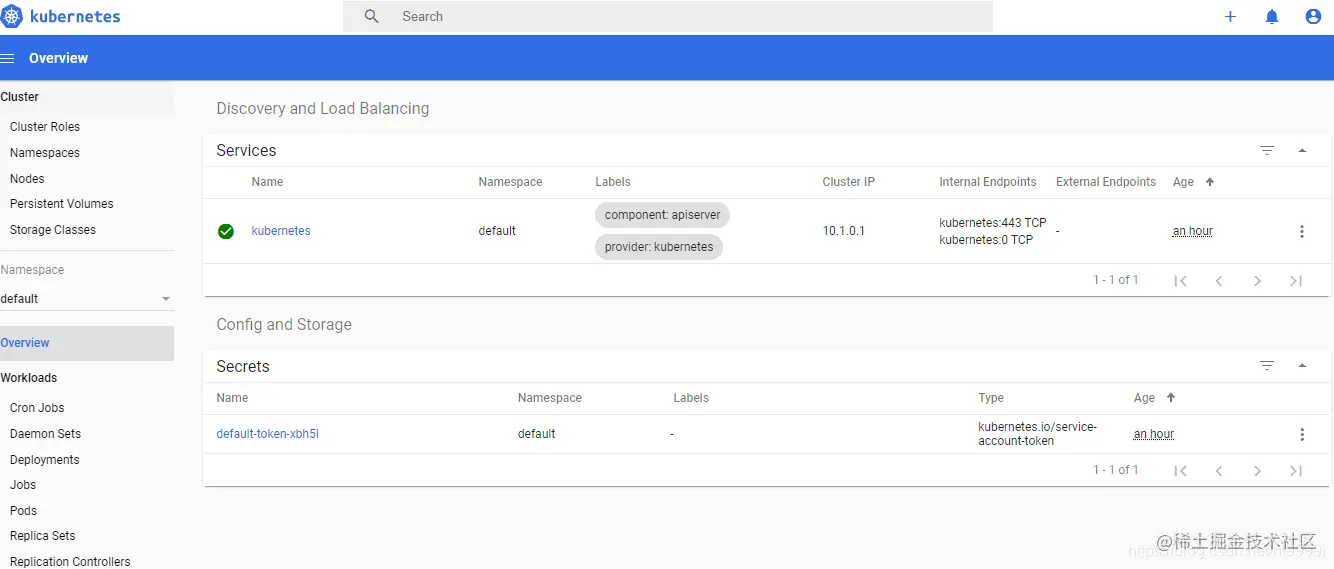Sort Services by Age column header
The image size is (1334, 569).
(1183, 182)
